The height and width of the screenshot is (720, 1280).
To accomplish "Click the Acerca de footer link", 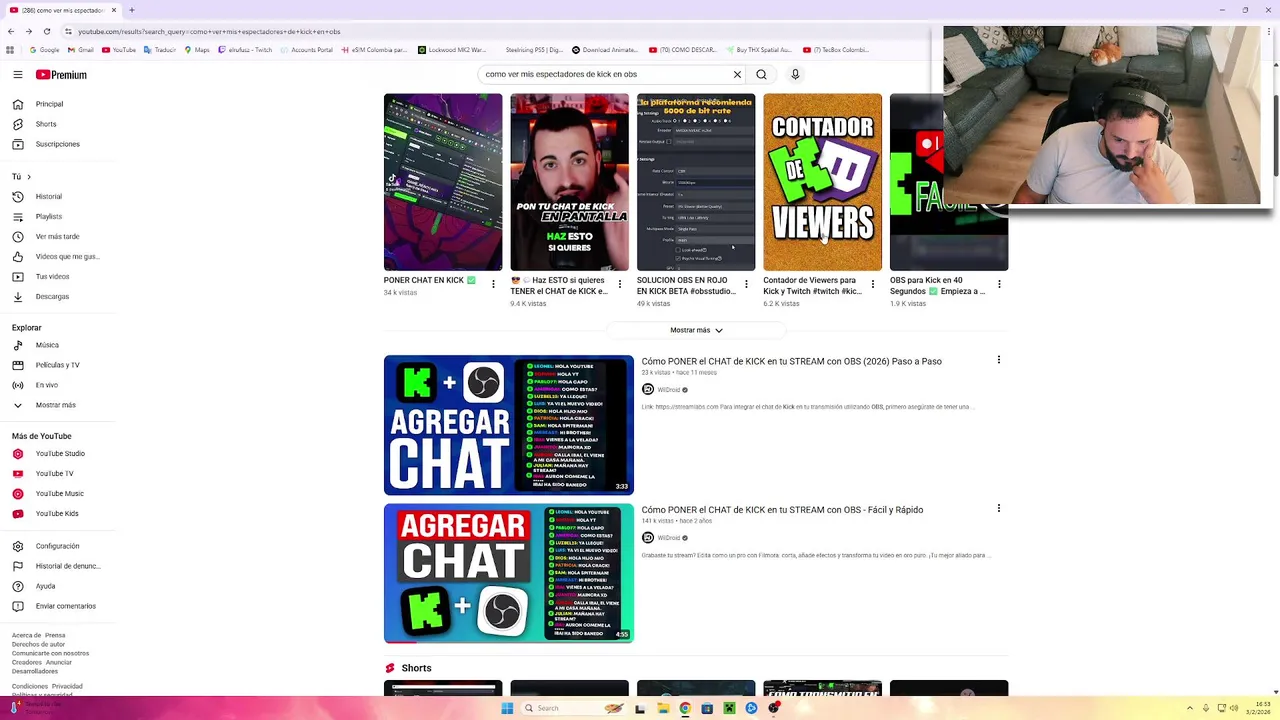I will pos(26,635).
